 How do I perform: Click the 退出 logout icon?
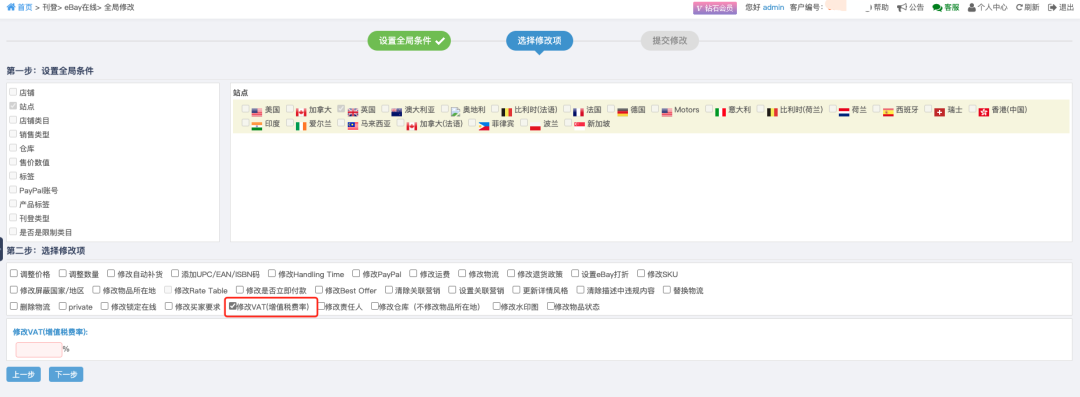pyautogui.click(x=1052, y=8)
